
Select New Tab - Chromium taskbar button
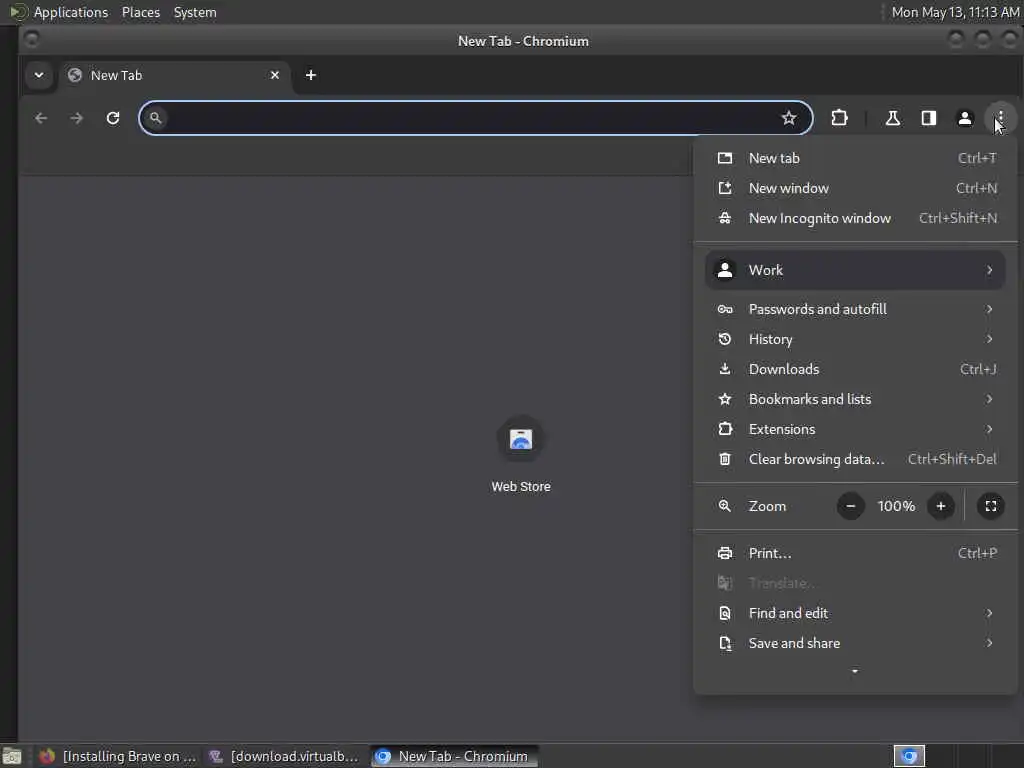coord(455,756)
